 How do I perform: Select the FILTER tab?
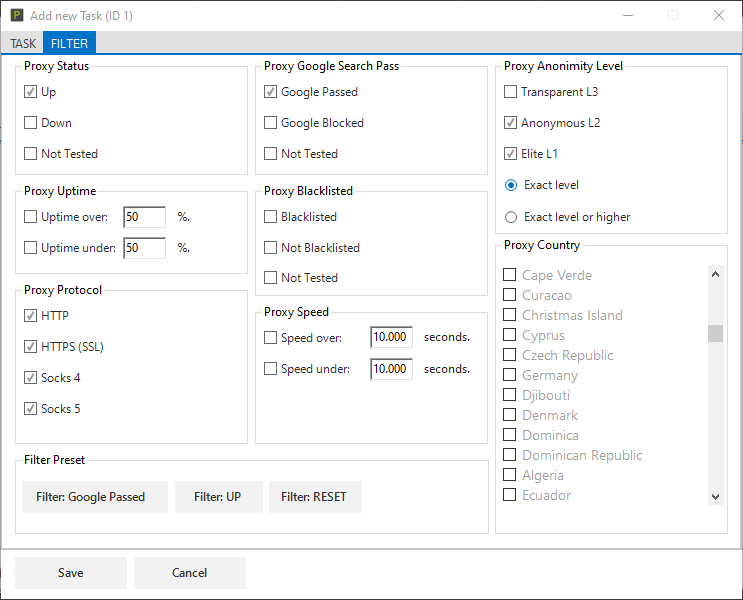(x=69, y=43)
